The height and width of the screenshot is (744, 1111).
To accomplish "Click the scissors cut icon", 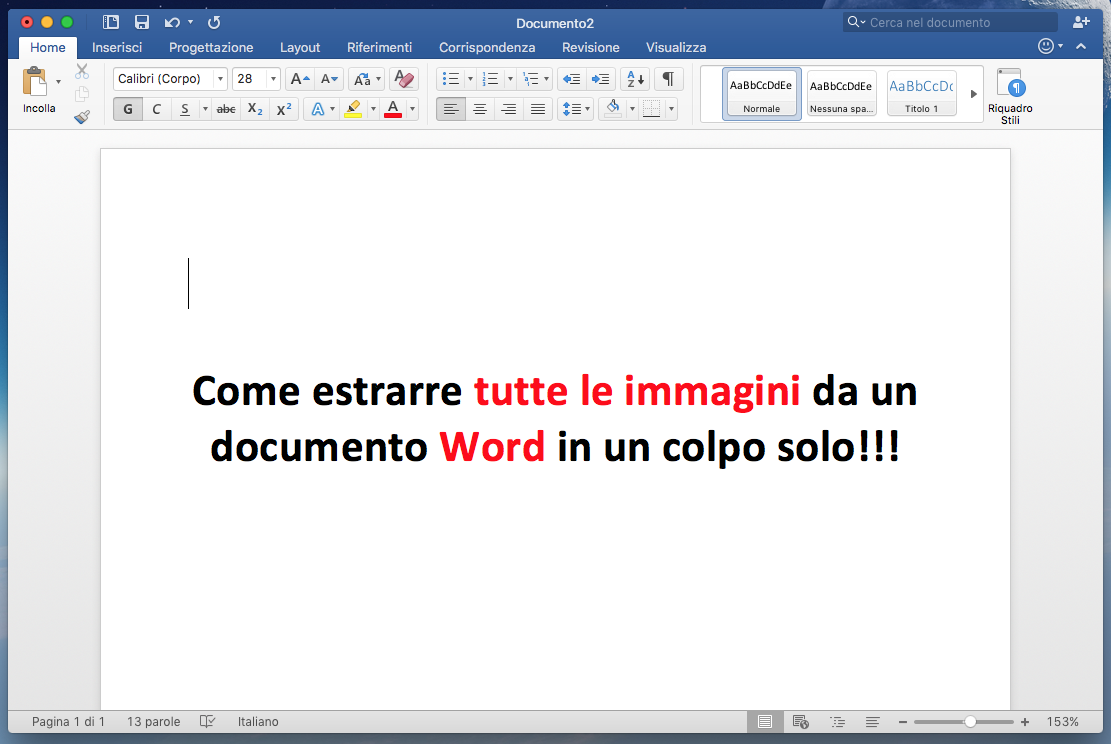I will [82, 71].
